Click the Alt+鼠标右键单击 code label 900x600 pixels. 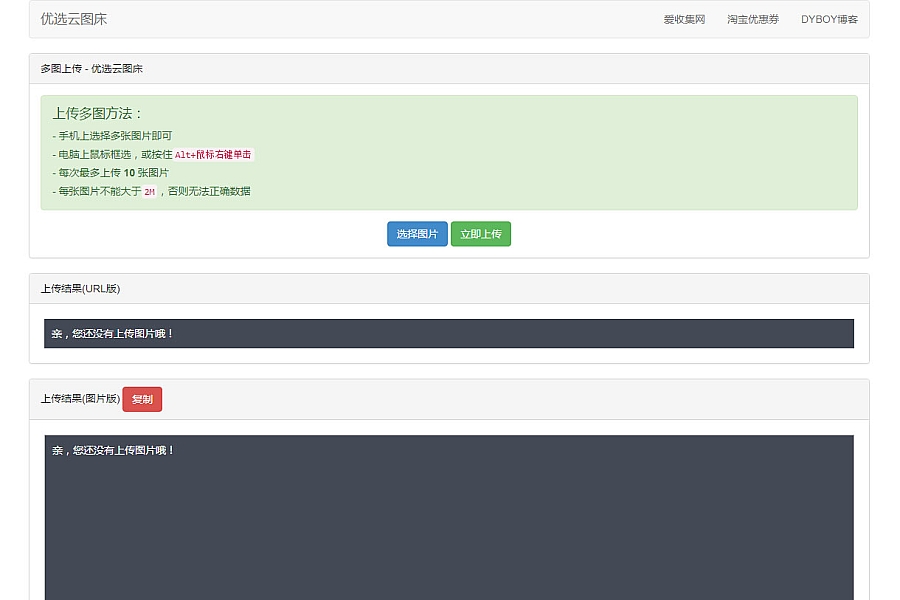pyautogui.click(x=213, y=154)
